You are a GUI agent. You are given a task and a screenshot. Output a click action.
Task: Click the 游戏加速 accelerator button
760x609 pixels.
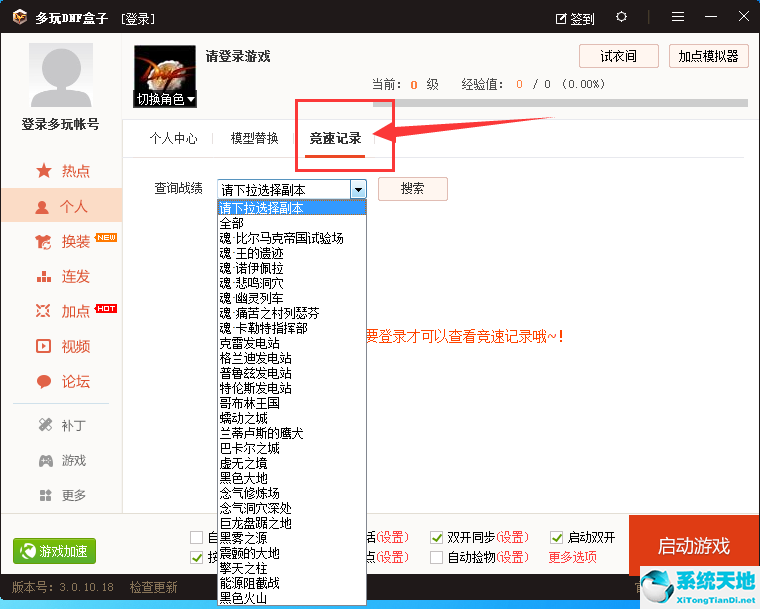54,551
